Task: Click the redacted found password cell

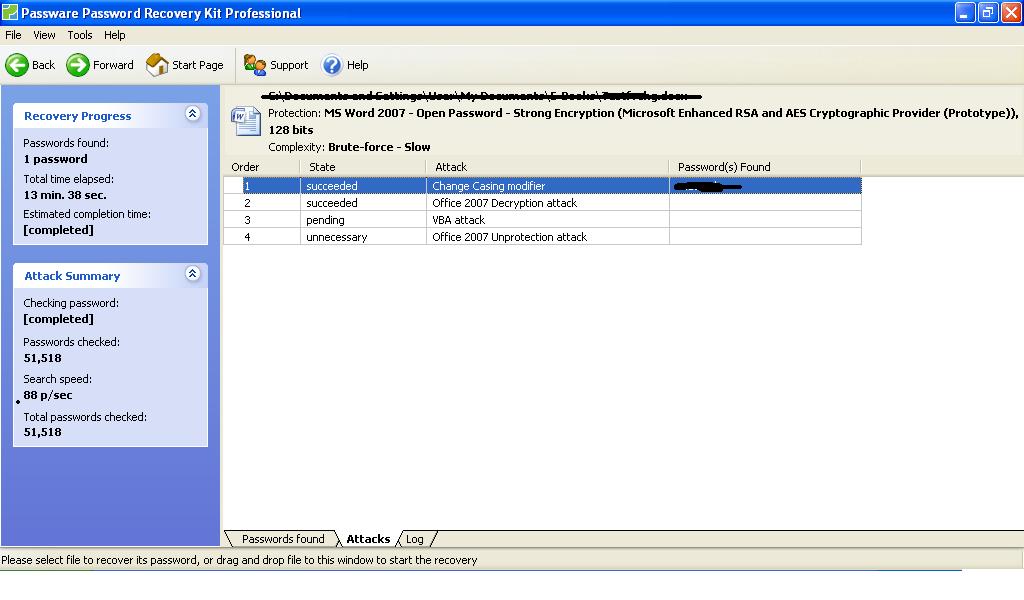Action: point(765,186)
